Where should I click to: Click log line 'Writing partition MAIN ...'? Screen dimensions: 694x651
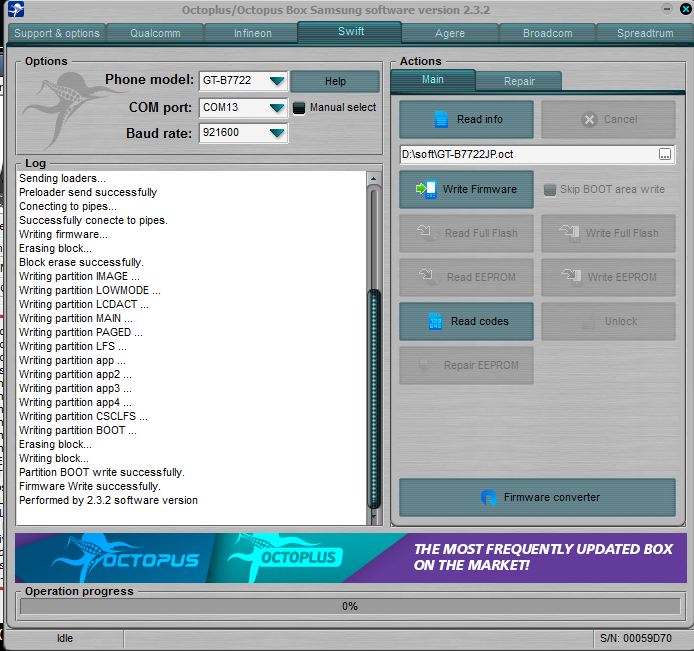tap(76, 318)
